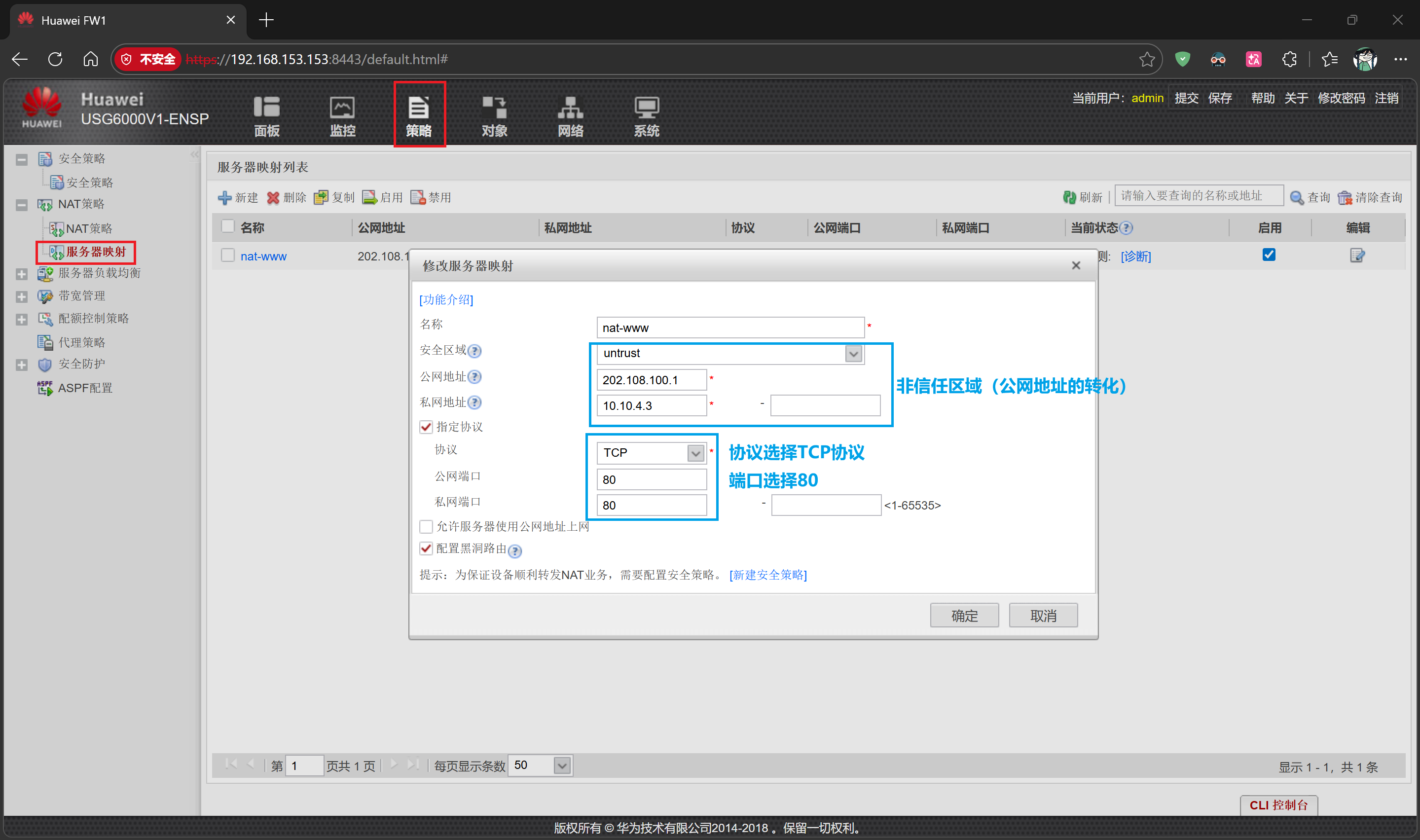Open the 安全区域 untrust dropdown
Image resolution: width=1420 pixels, height=840 pixels.
[853, 354]
